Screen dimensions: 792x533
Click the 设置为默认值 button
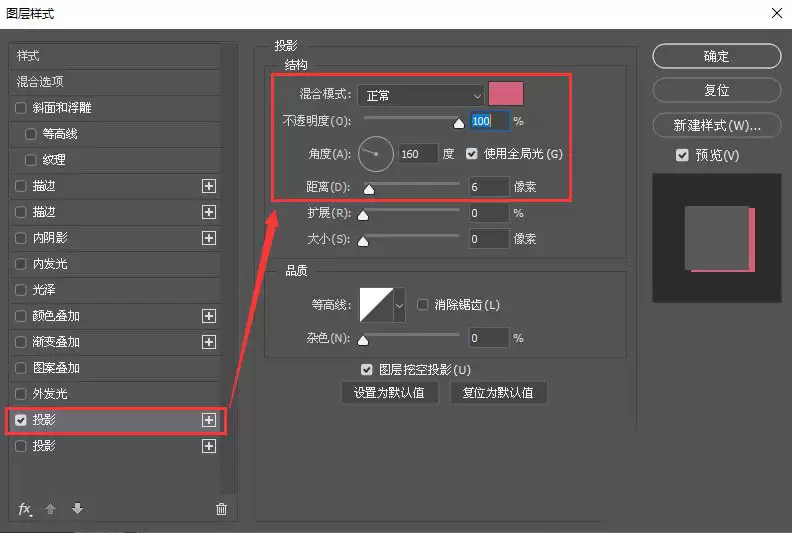(x=389, y=393)
